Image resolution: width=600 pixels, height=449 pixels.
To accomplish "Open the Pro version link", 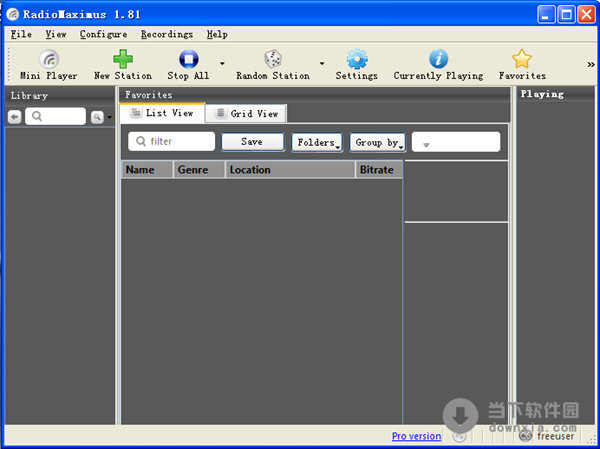I will coord(416,436).
